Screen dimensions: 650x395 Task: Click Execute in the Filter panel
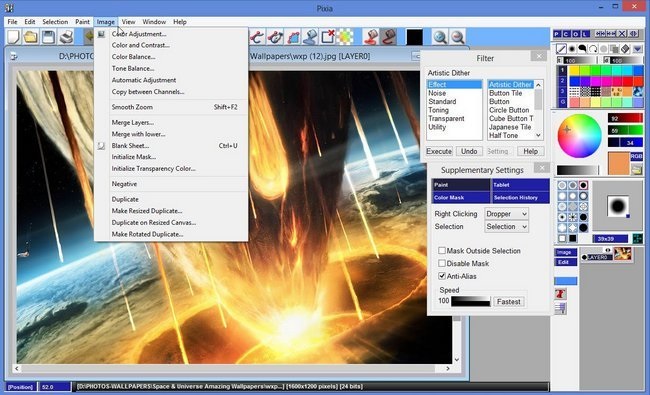(439, 151)
